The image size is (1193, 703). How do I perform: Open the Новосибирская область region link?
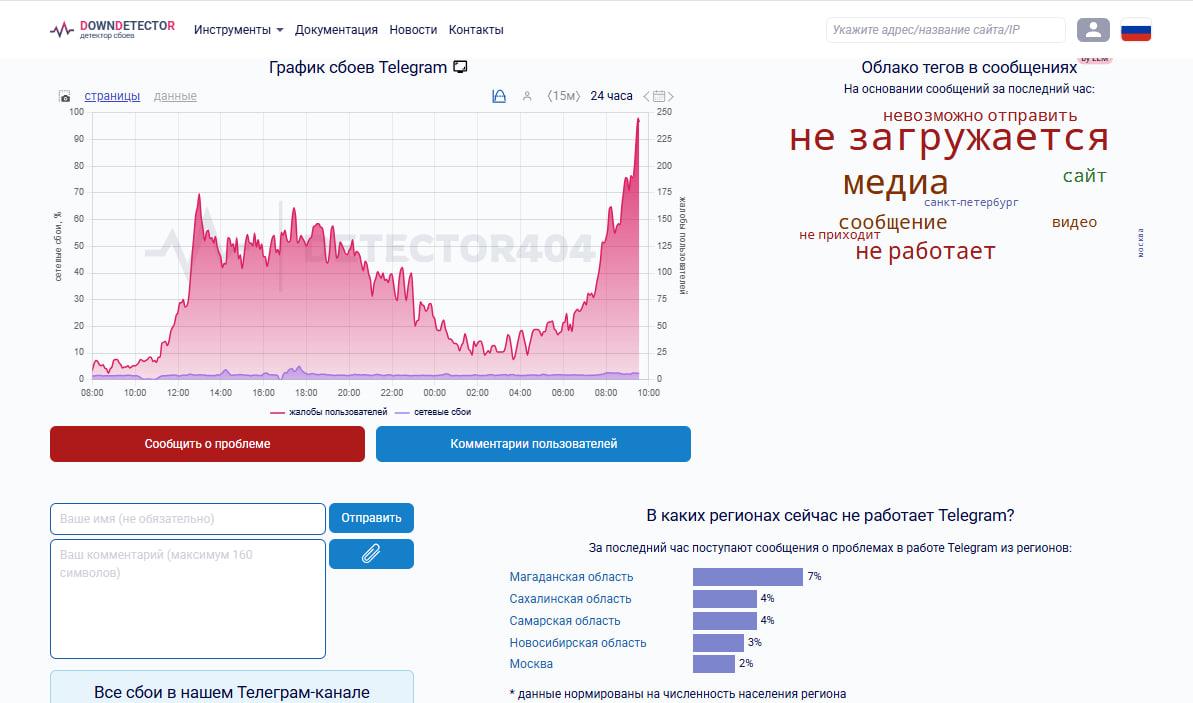pyautogui.click(x=577, y=642)
